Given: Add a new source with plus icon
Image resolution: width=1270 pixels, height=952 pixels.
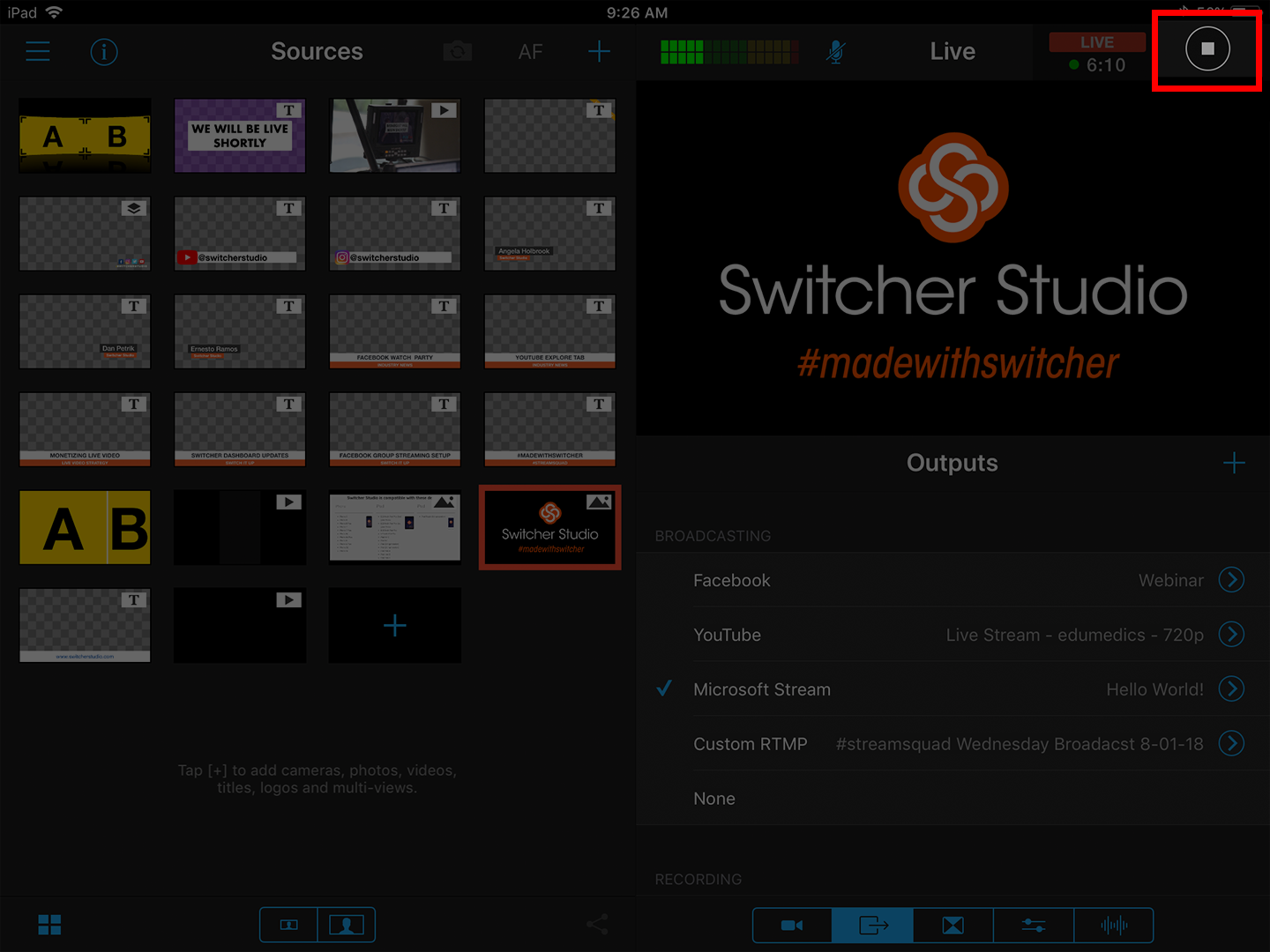Looking at the screenshot, I should click(x=599, y=51).
